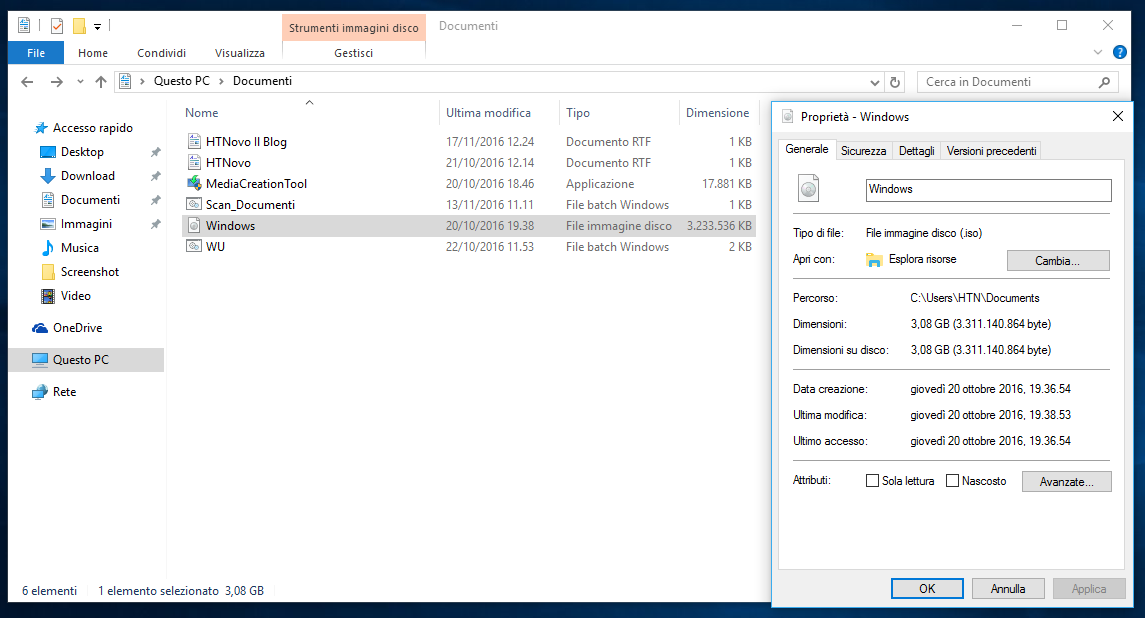Go up one folder level
Viewport: 1145px width, 618px height.
(x=101, y=82)
